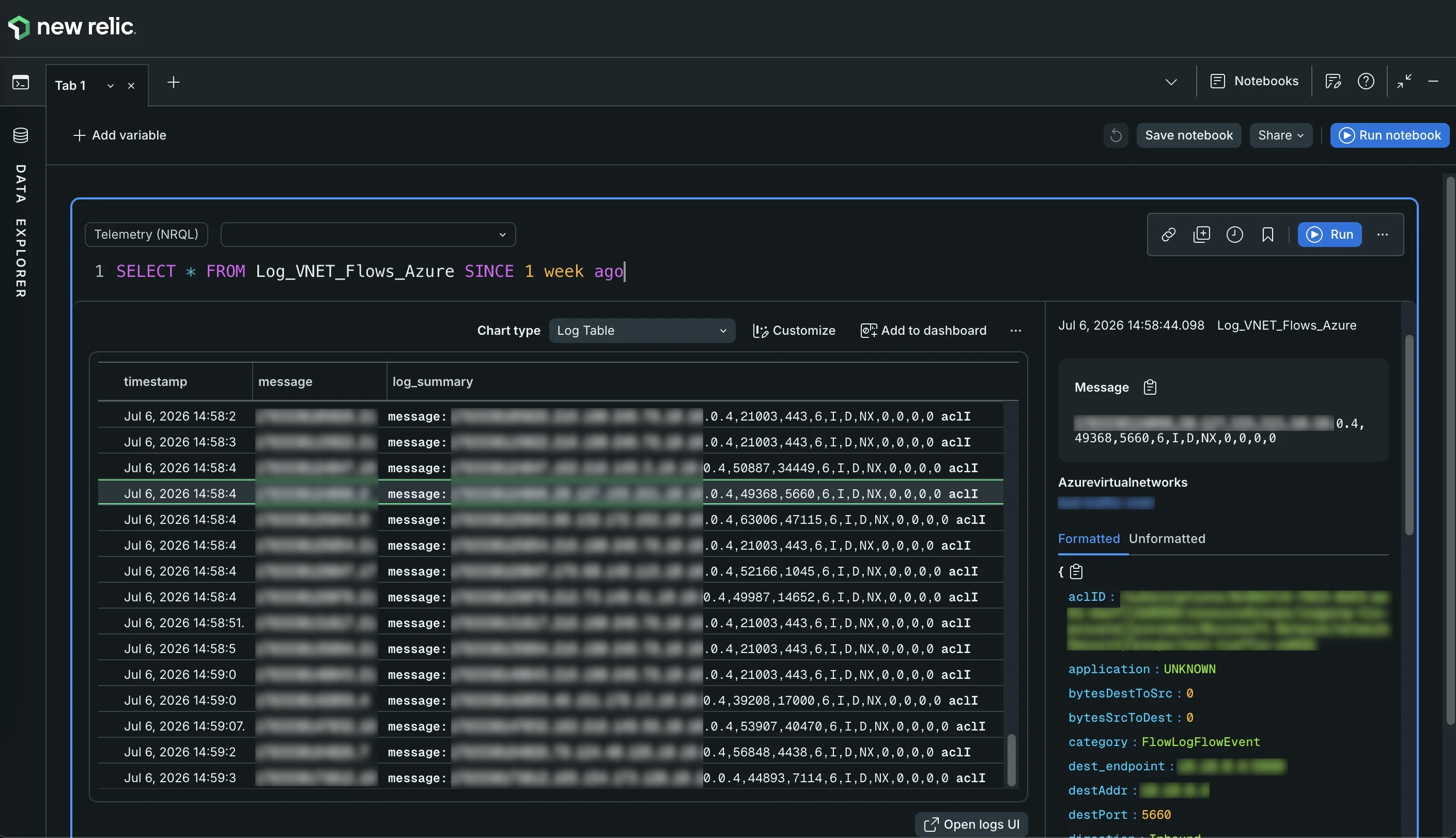
Task: Click the bytesDestToSrc attribute
Action: (x=1130, y=693)
